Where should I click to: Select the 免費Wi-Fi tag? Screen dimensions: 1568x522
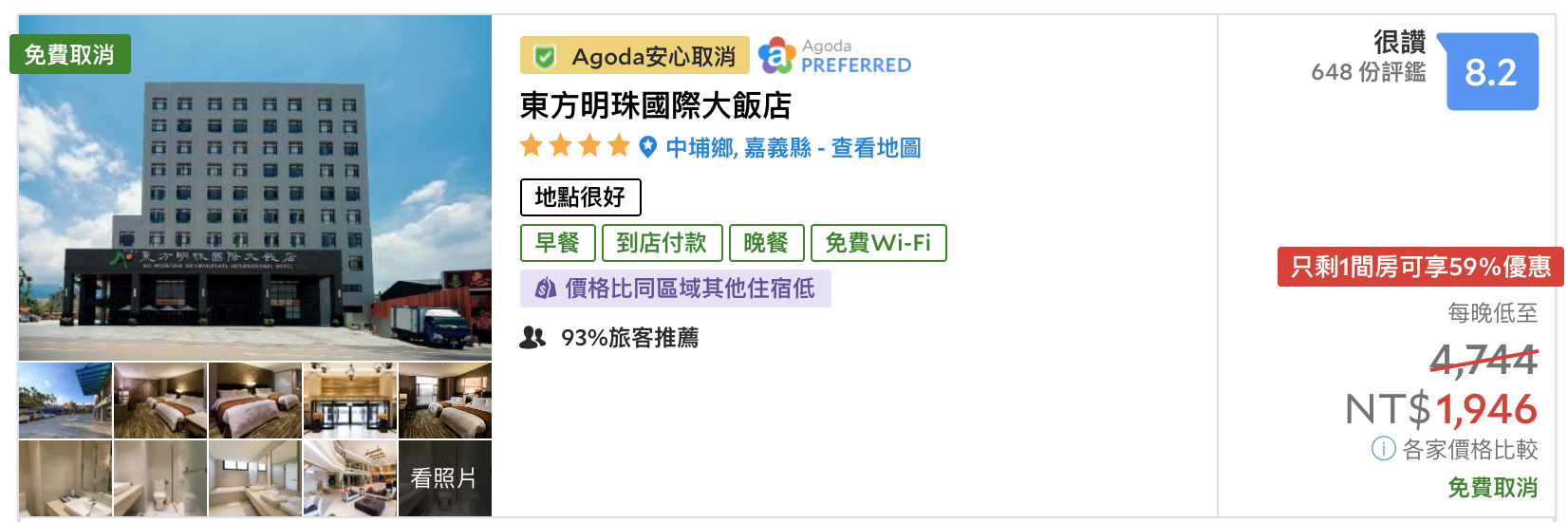tap(878, 243)
